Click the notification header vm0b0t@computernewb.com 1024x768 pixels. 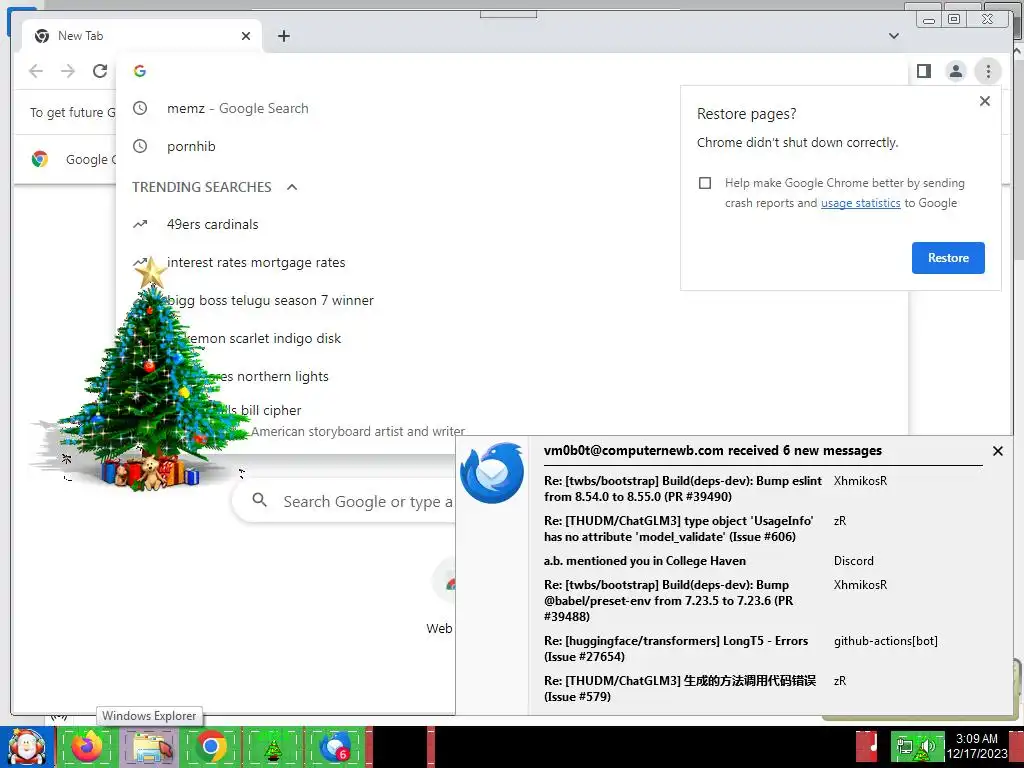coord(712,450)
